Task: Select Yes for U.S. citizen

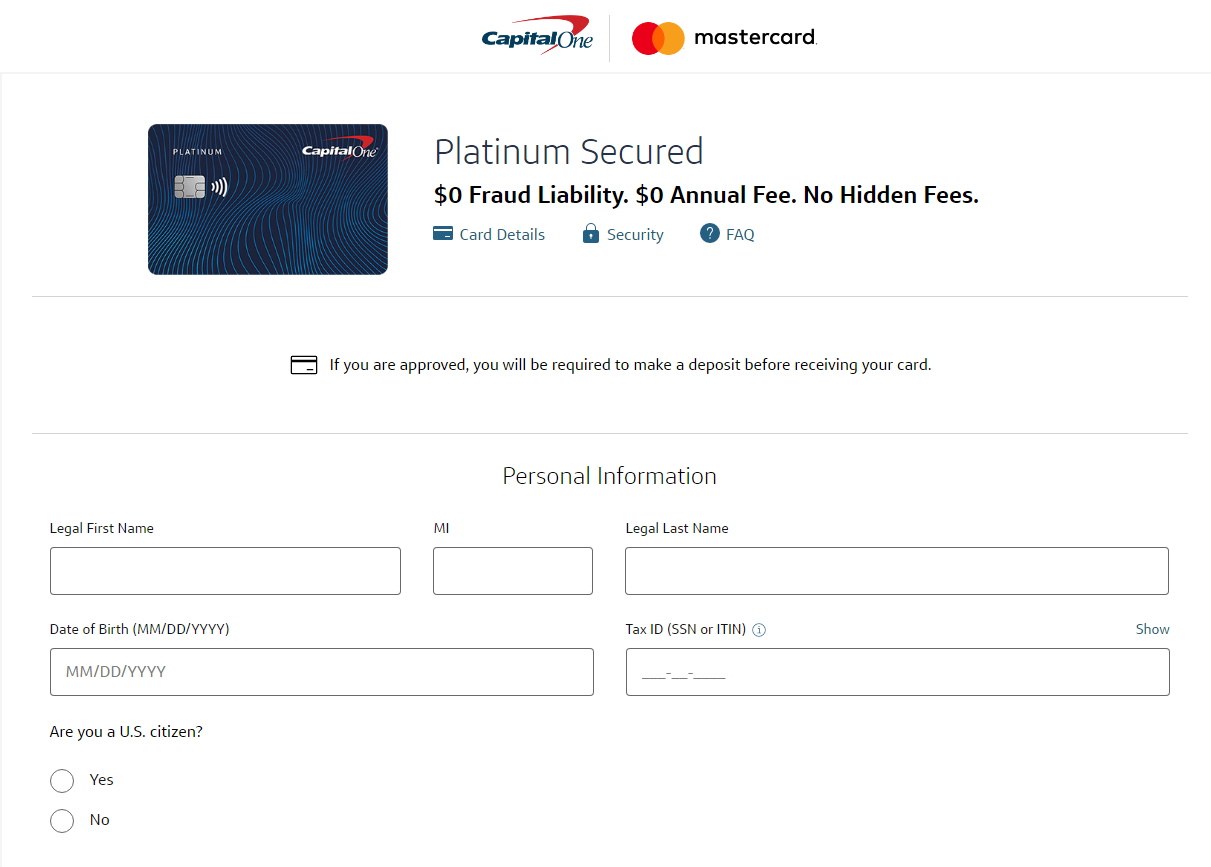Action: [62, 781]
